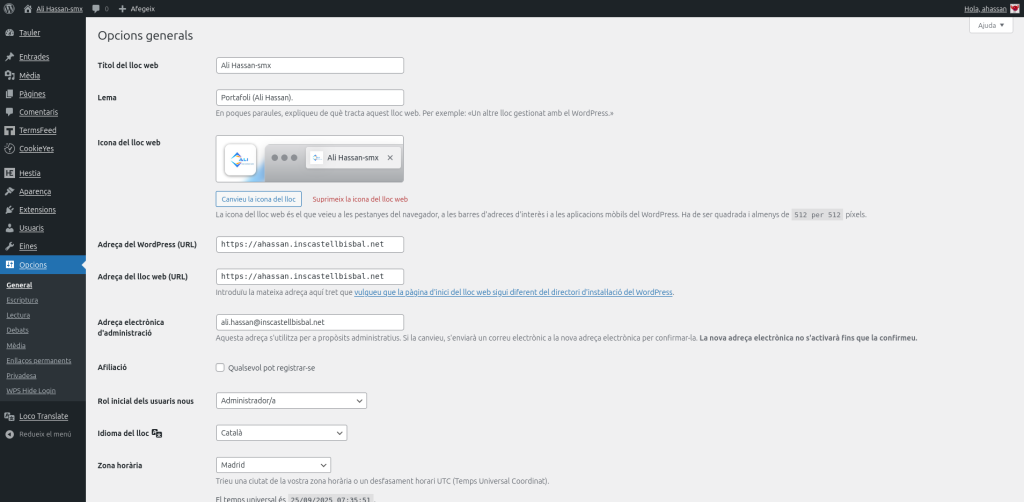This screenshot has width=1024, height=502.
Task: Open the comments bubble icon in admin bar
Action: (96, 8)
